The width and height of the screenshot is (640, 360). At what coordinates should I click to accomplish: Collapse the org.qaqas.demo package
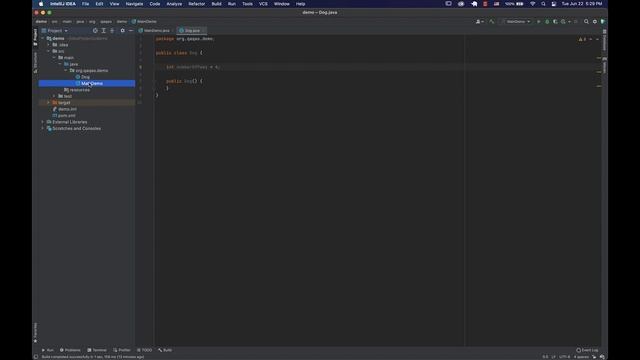[x=66, y=71]
